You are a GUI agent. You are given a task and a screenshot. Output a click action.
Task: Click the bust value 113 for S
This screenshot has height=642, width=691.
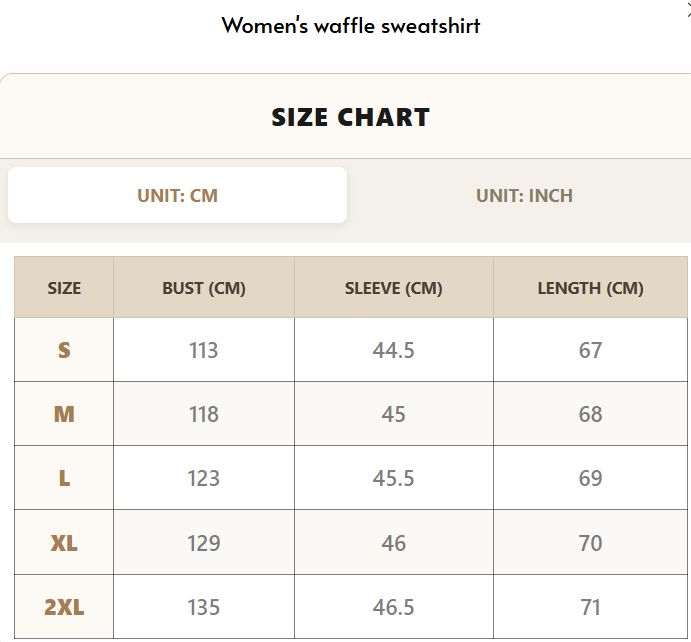coord(204,350)
